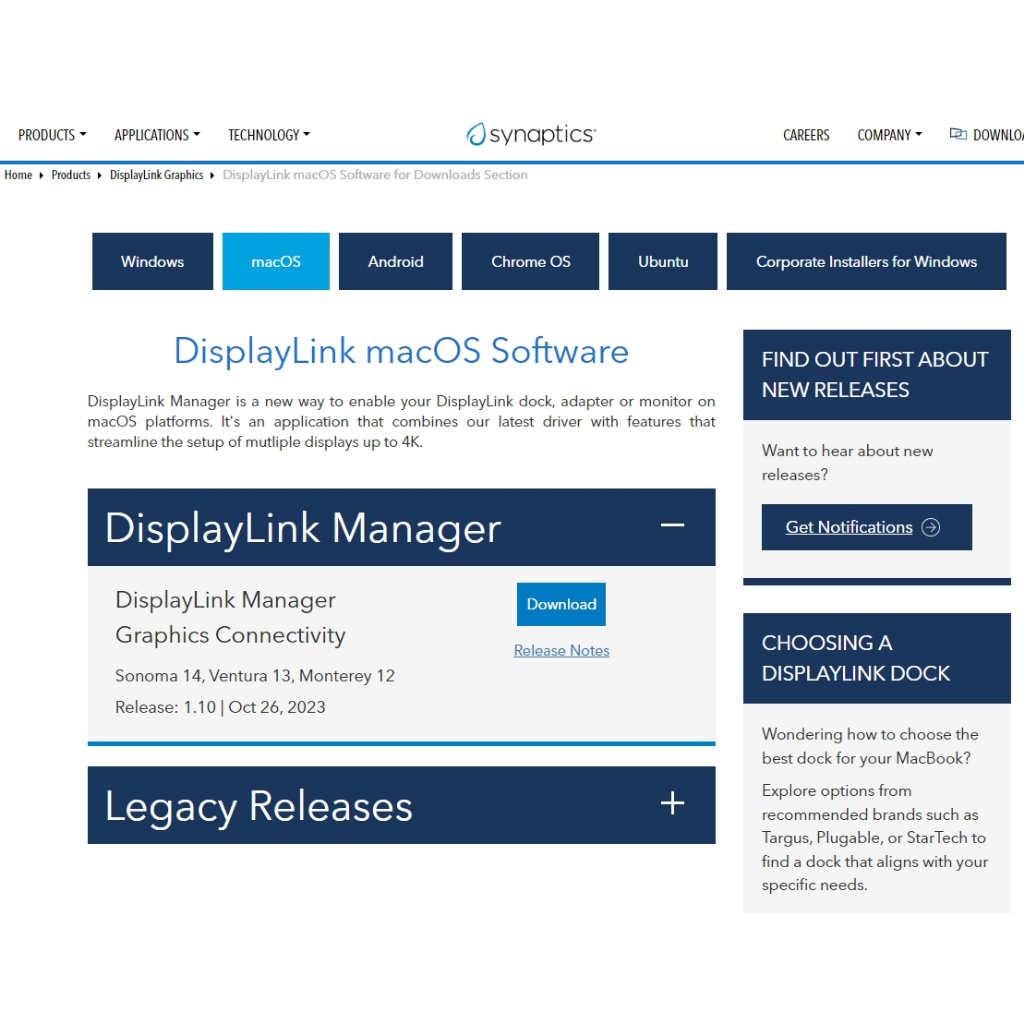The height and width of the screenshot is (1024, 1024).
Task: Download DisplayLink Manager Graphics Connectivity
Action: (x=561, y=604)
